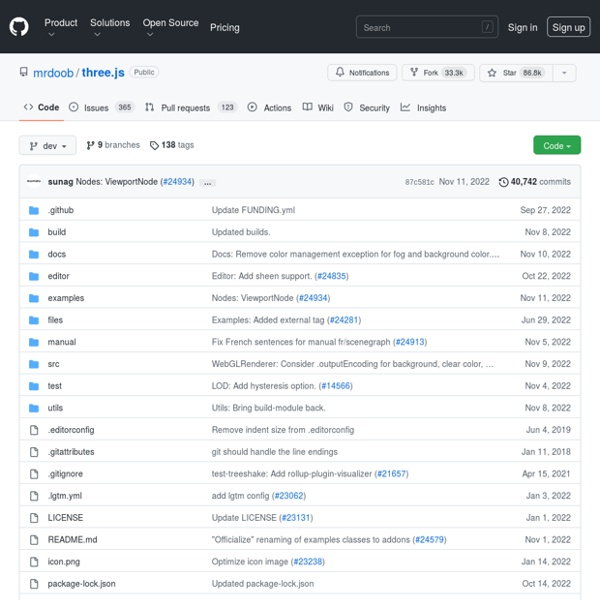This screenshot has height=600, width=600.
Task: Click 'Utils: Bring build-module back.' message
Action: click(x=269, y=408)
